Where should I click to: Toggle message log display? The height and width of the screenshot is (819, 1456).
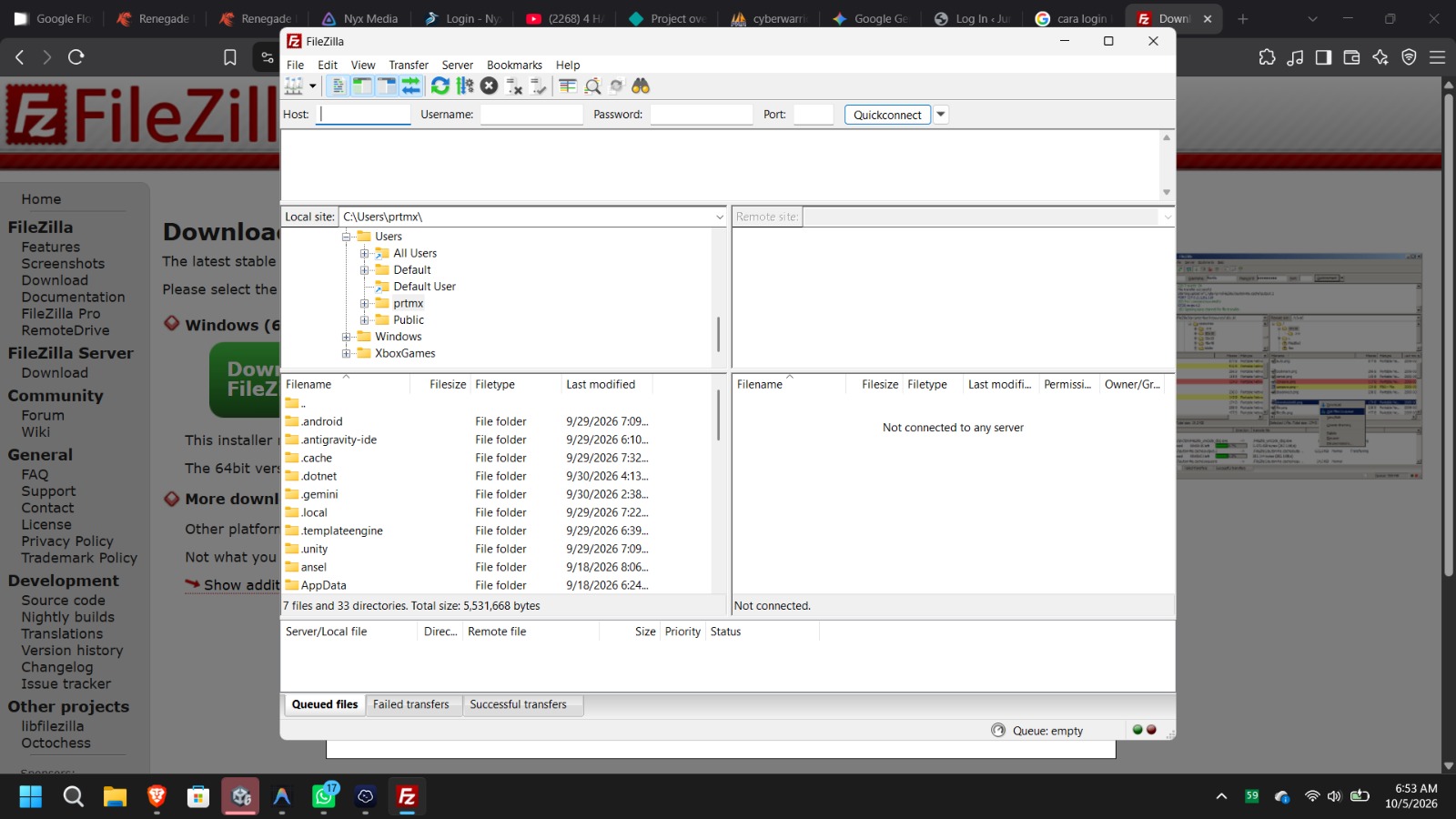pyautogui.click(x=338, y=86)
